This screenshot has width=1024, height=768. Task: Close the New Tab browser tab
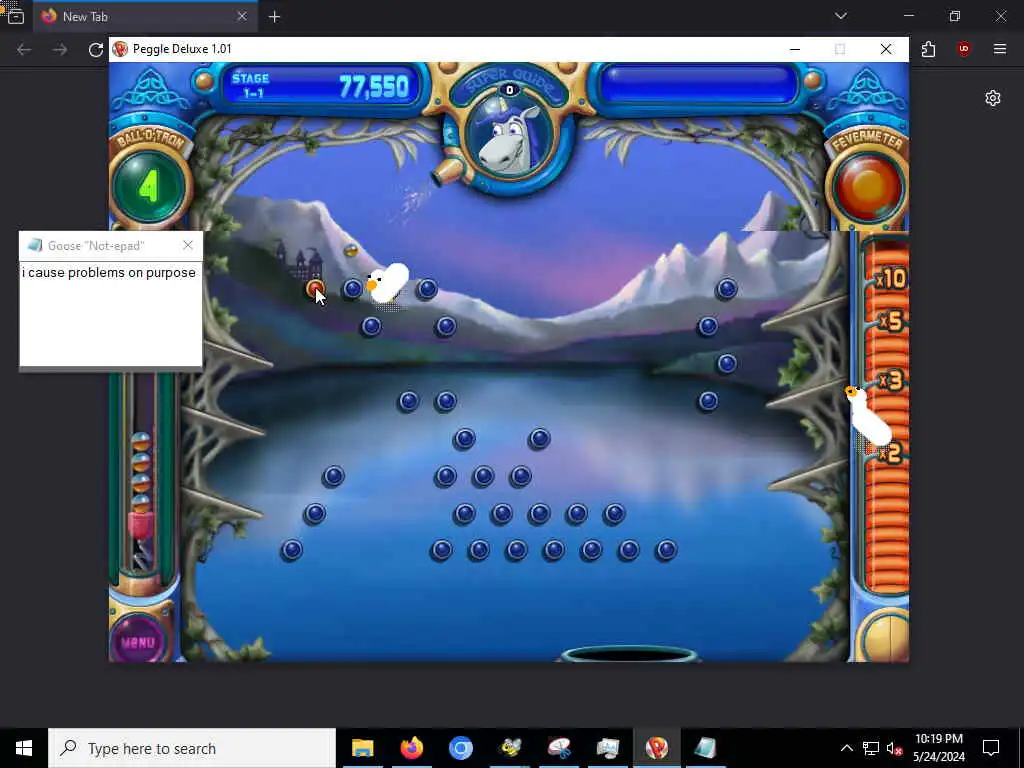242,16
